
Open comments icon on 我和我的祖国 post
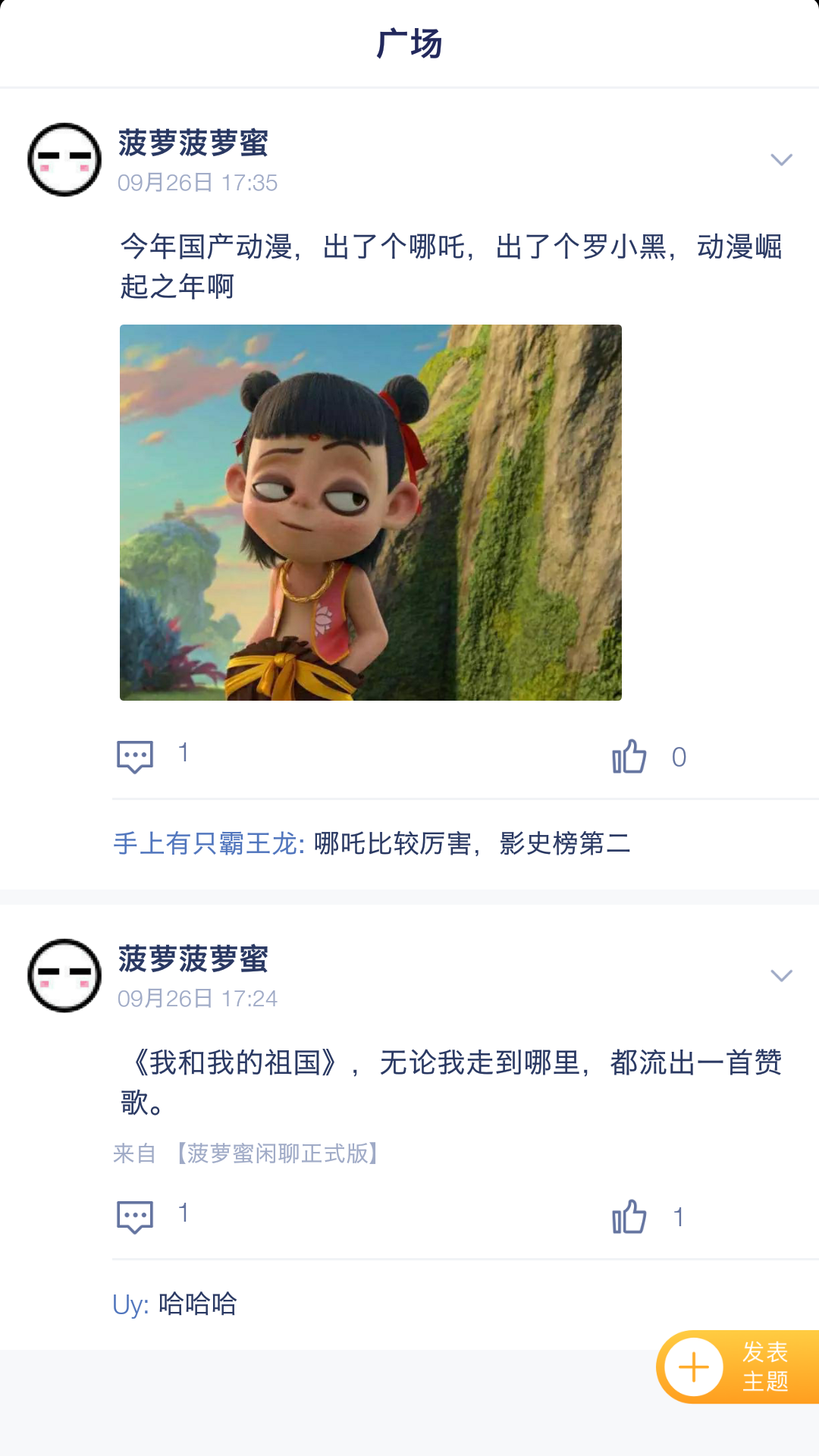(x=135, y=1216)
